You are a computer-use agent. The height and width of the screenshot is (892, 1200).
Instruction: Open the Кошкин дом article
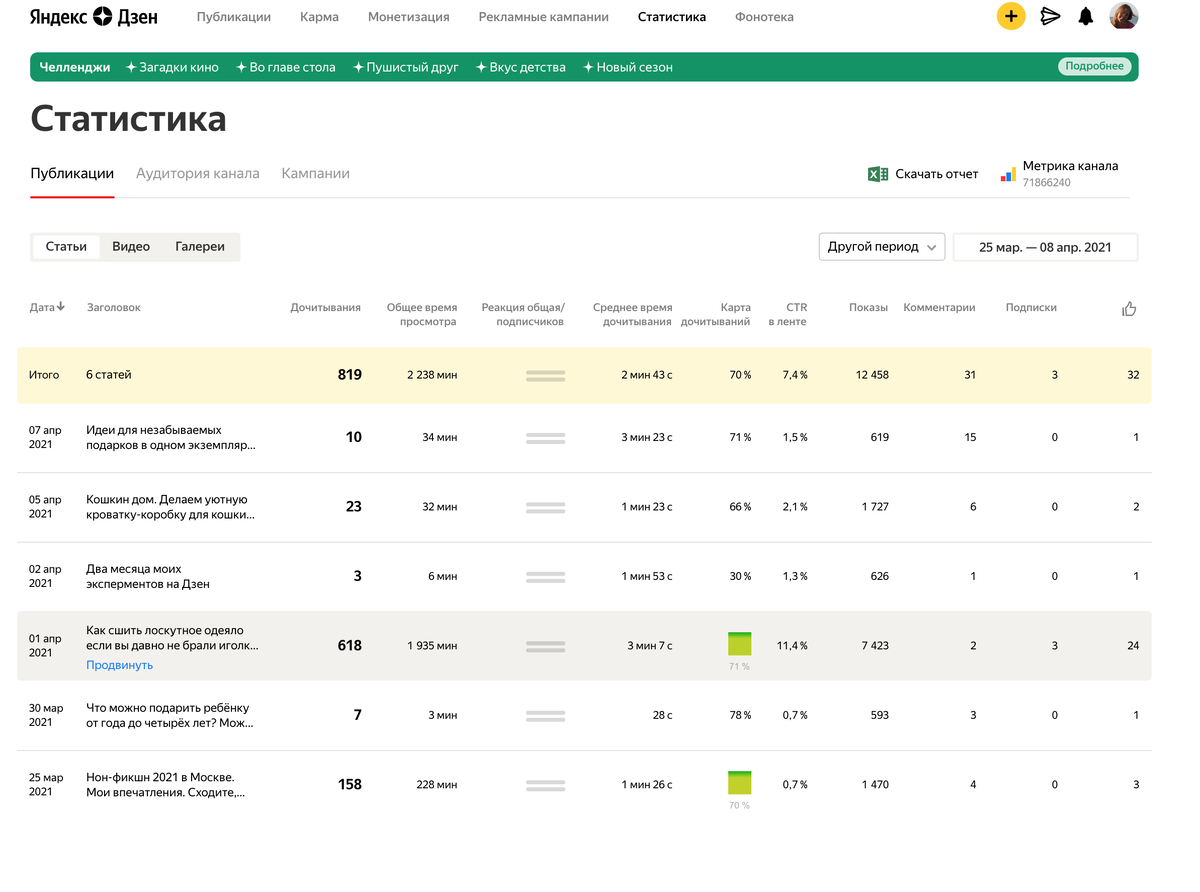click(x=170, y=507)
